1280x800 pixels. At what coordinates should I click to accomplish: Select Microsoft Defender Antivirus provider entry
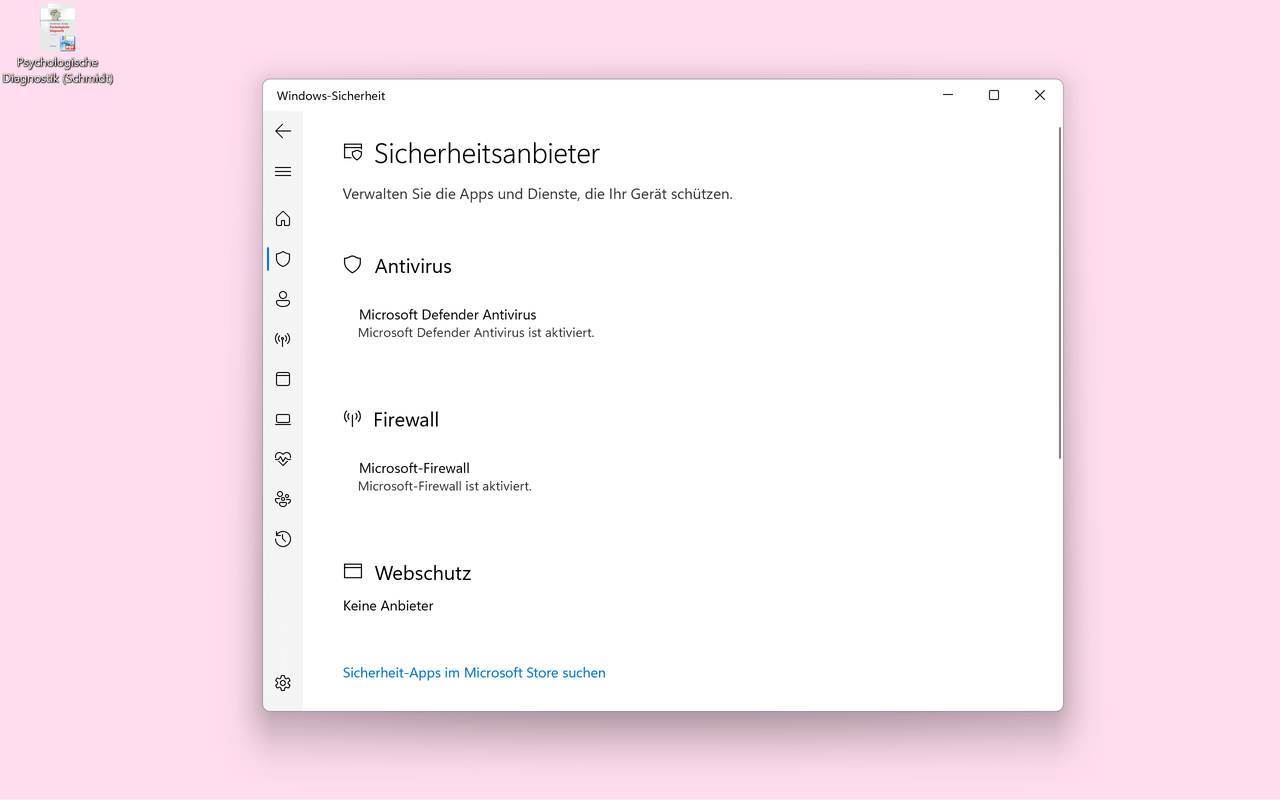(476, 323)
